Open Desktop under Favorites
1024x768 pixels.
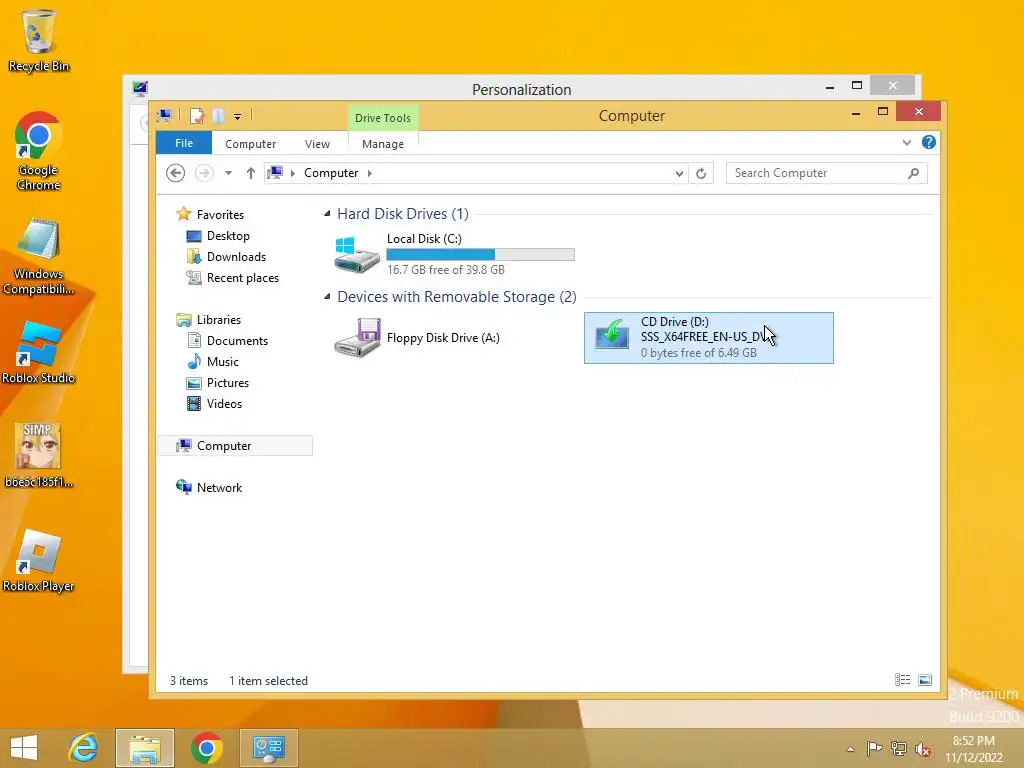click(228, 236)
